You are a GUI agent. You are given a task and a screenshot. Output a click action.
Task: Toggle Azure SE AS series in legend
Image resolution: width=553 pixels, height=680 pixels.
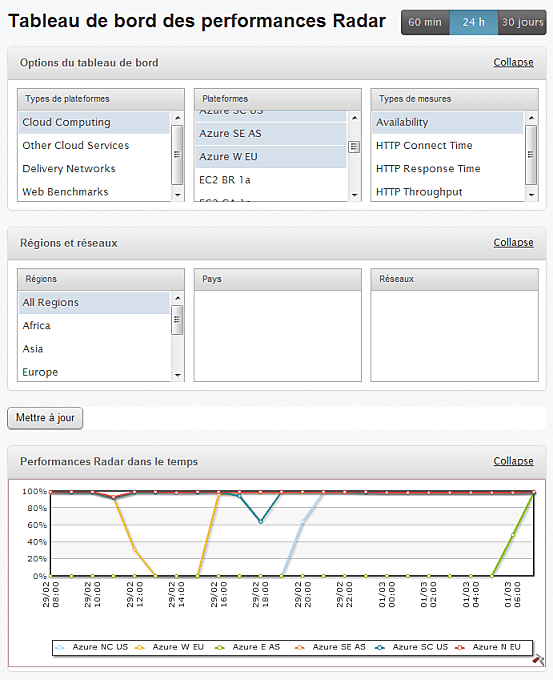pos(330,647)
